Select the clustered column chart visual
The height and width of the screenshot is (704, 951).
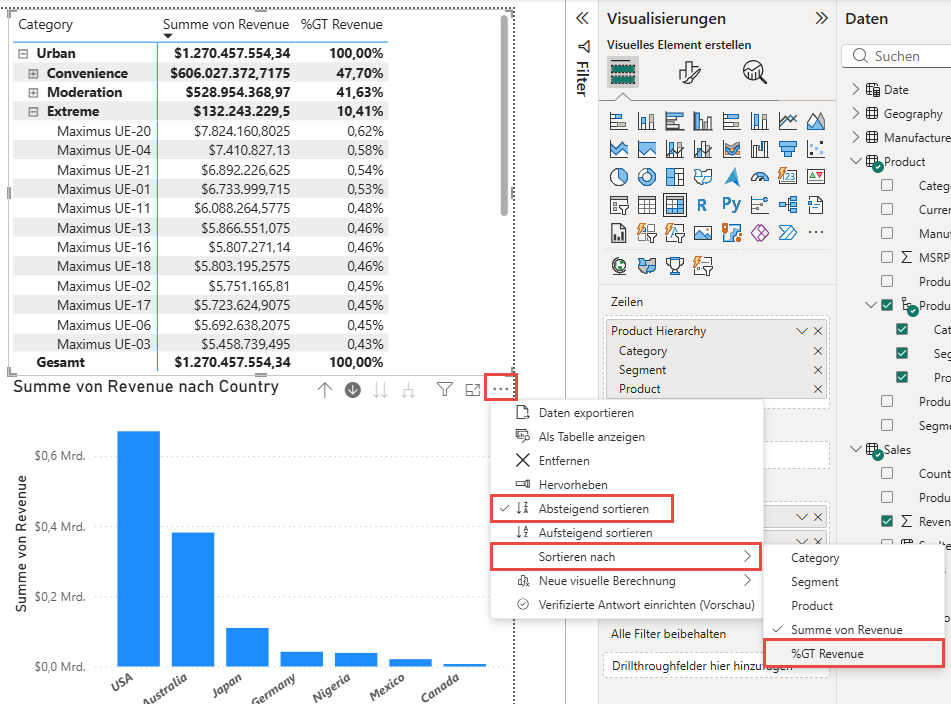(x=703, y=121)
